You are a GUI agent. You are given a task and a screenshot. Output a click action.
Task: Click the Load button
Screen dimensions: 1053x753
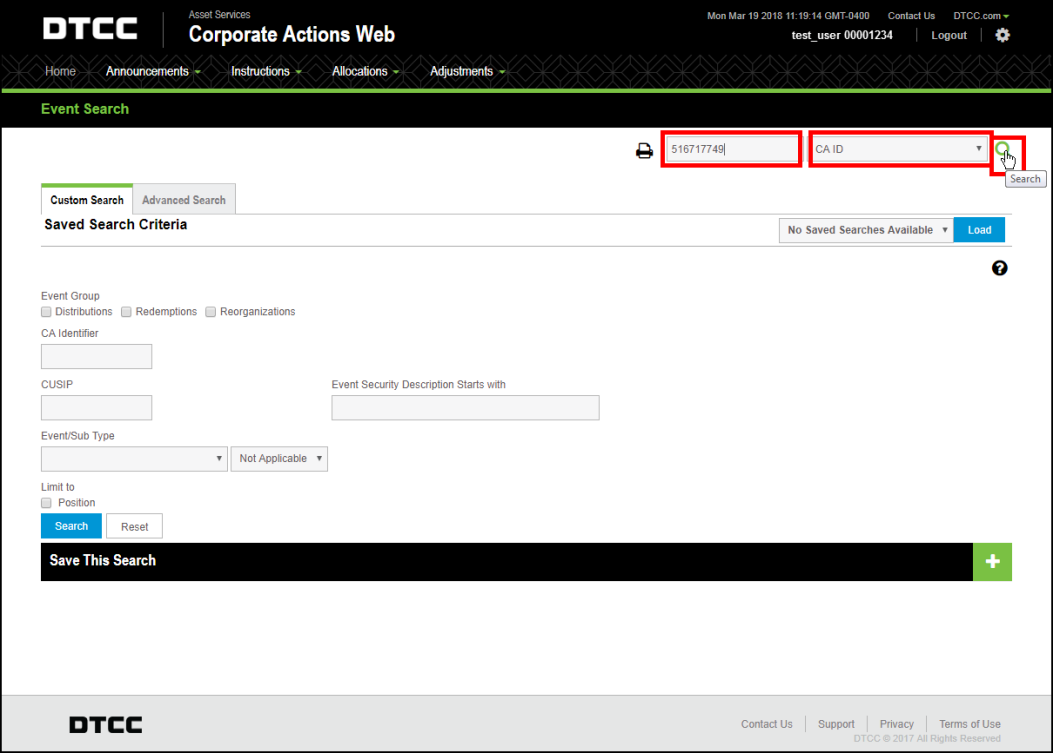[x=979, y=230]
